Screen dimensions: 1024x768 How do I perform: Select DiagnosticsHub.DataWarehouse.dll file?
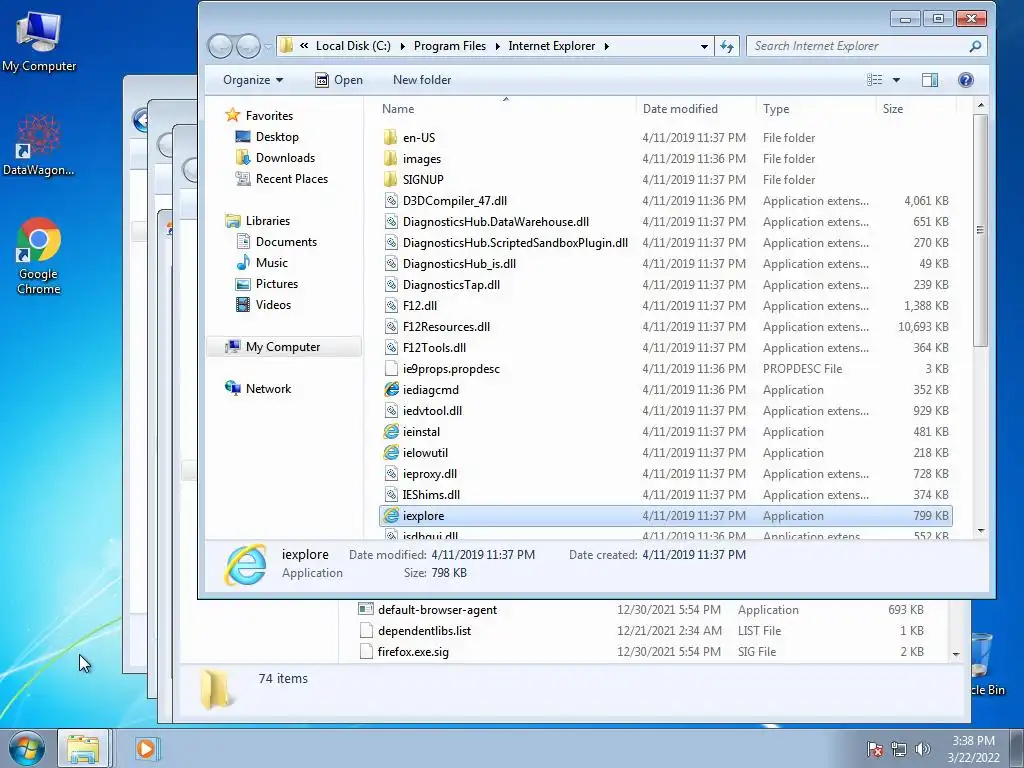click(x=496, y=221)
